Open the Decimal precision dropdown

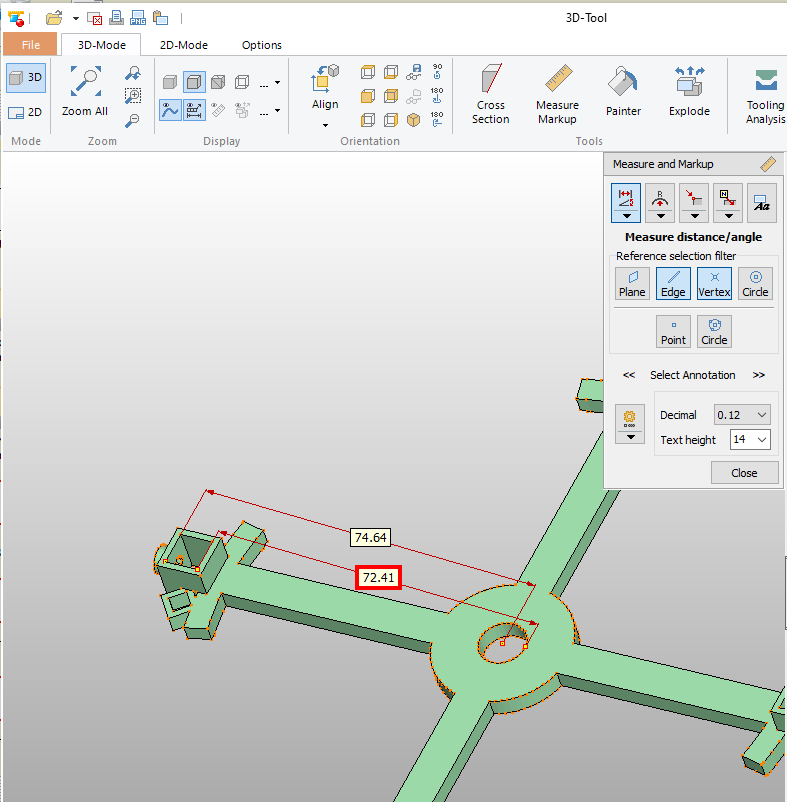[742, 415]
